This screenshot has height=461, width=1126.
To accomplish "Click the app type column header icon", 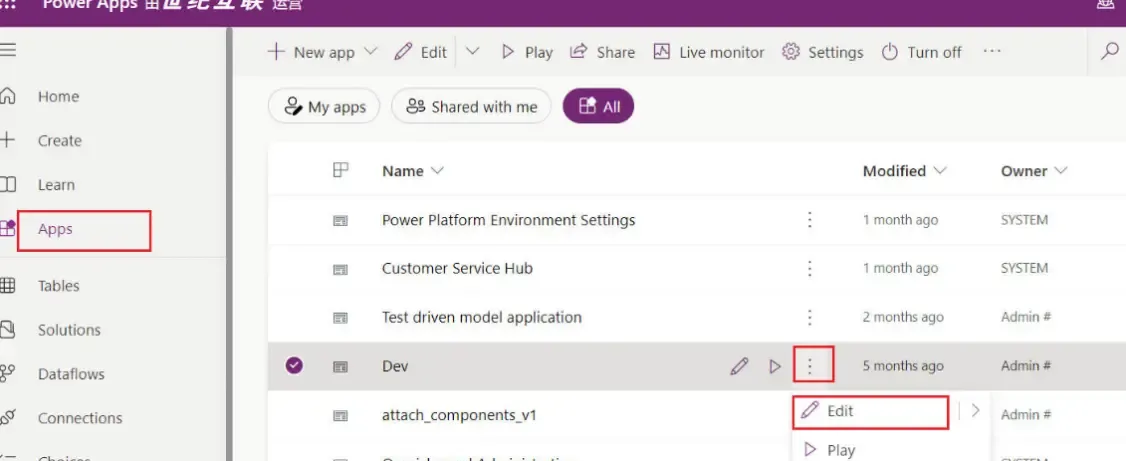I will [x=340, y=170].
